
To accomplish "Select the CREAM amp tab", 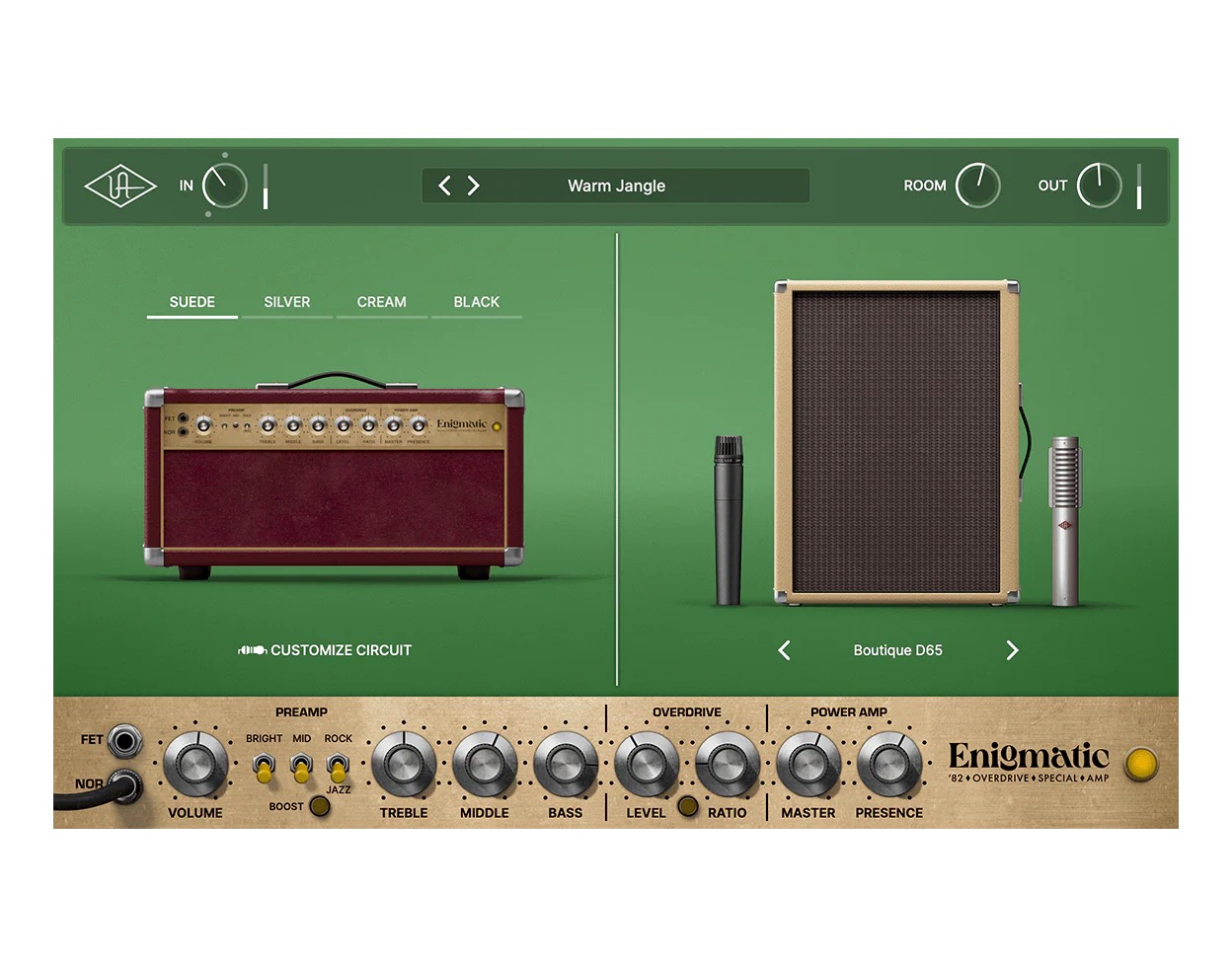I will (x=381, y=302).
